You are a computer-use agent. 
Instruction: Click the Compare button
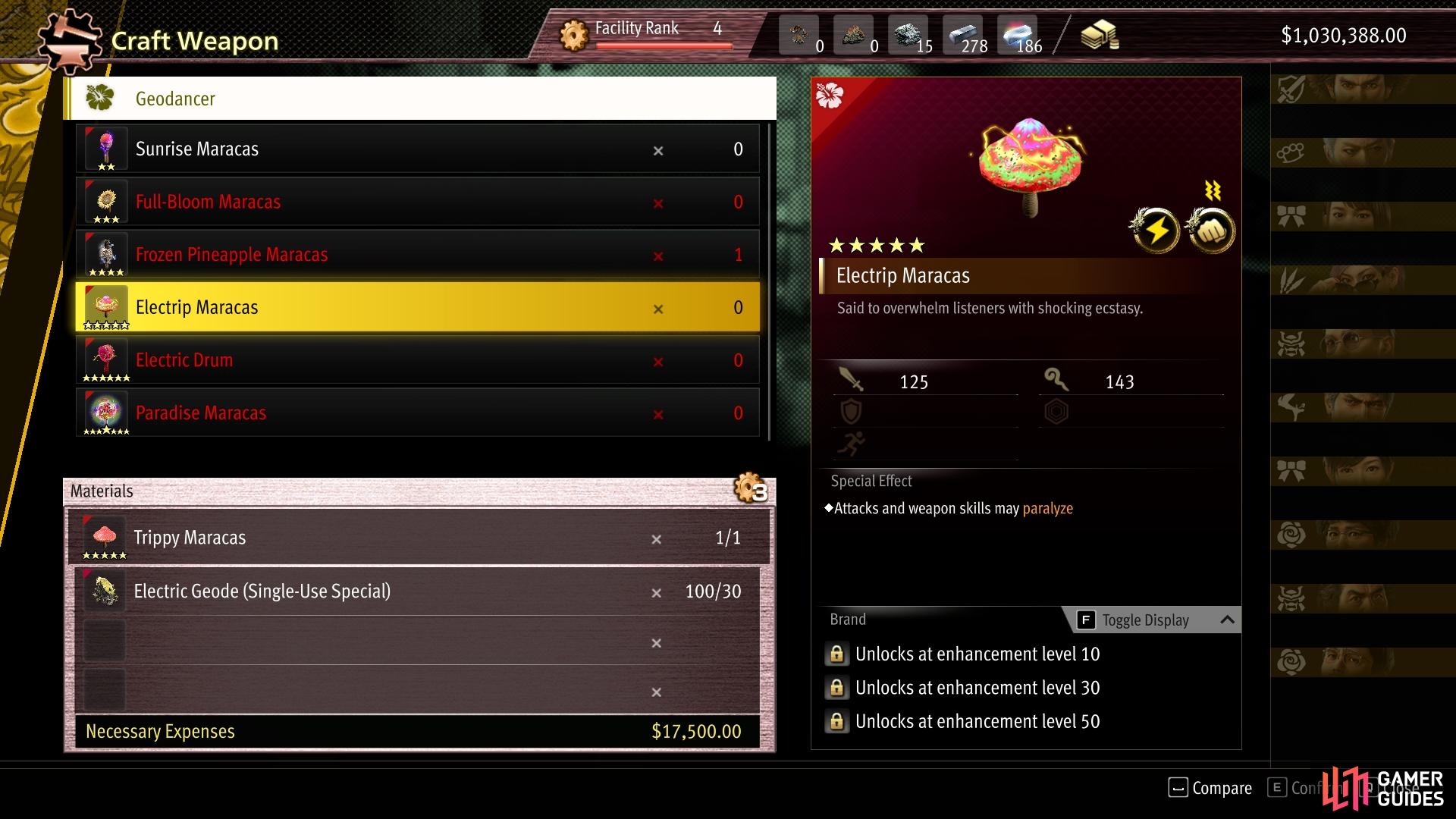tap(1210, 788)
